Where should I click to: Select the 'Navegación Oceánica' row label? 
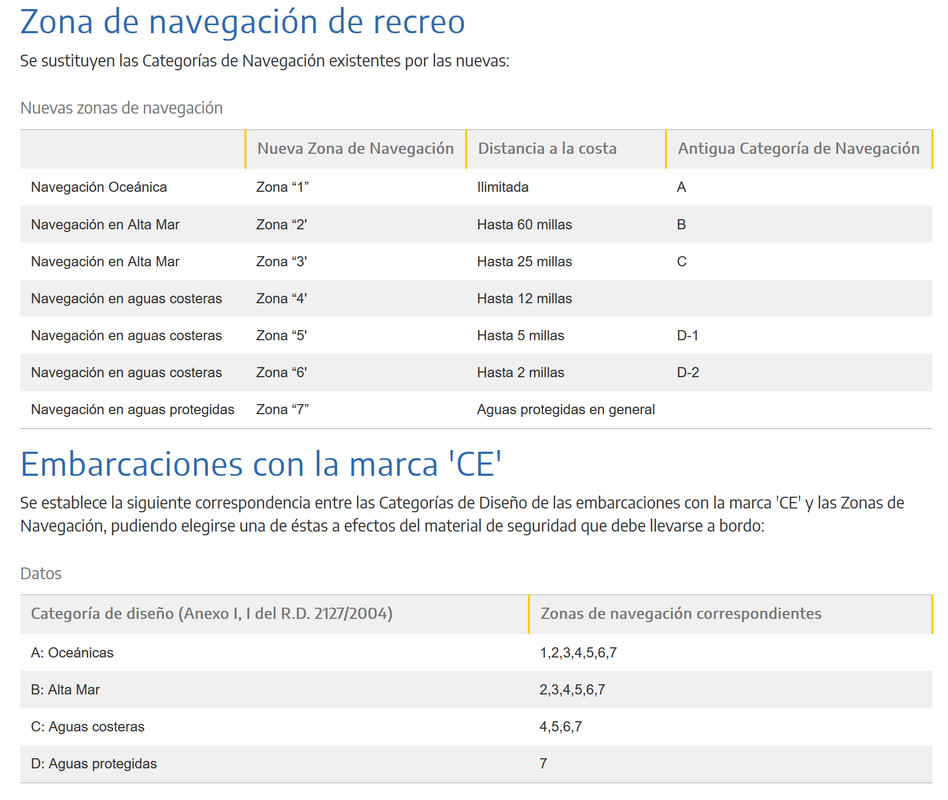(99, 187)
